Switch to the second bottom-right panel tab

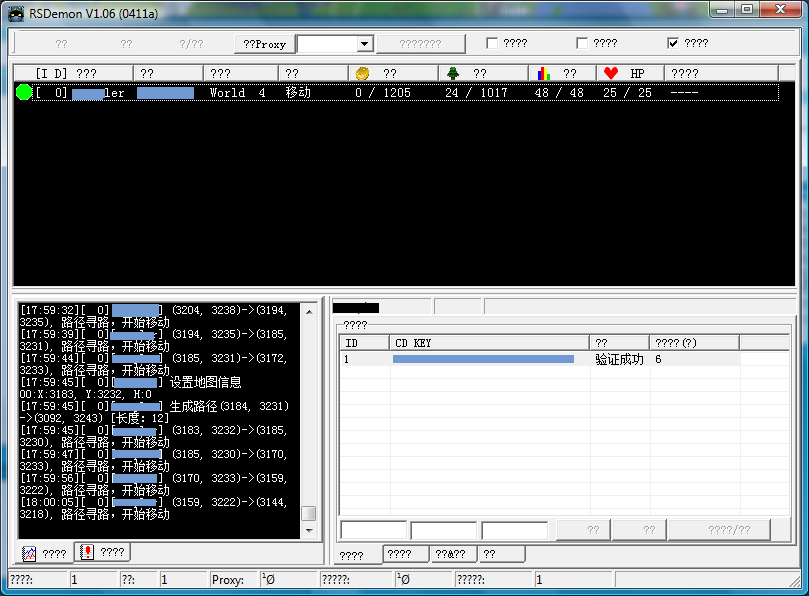[x=399, y=554]
